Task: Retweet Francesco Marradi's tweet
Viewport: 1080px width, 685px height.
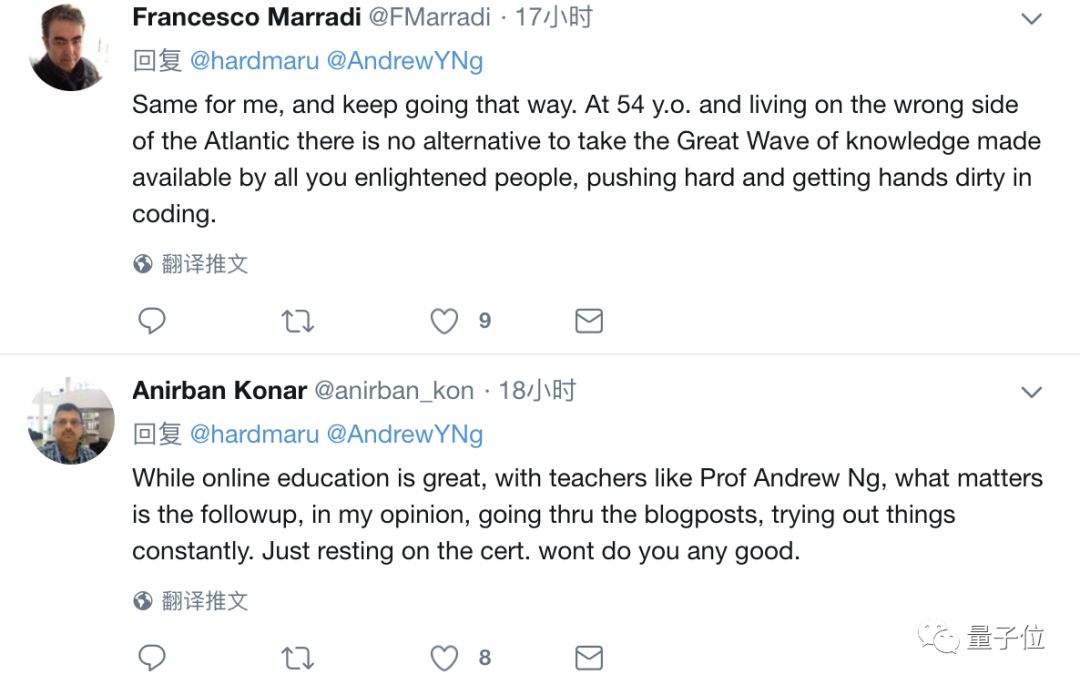Action: pos(297,321)
